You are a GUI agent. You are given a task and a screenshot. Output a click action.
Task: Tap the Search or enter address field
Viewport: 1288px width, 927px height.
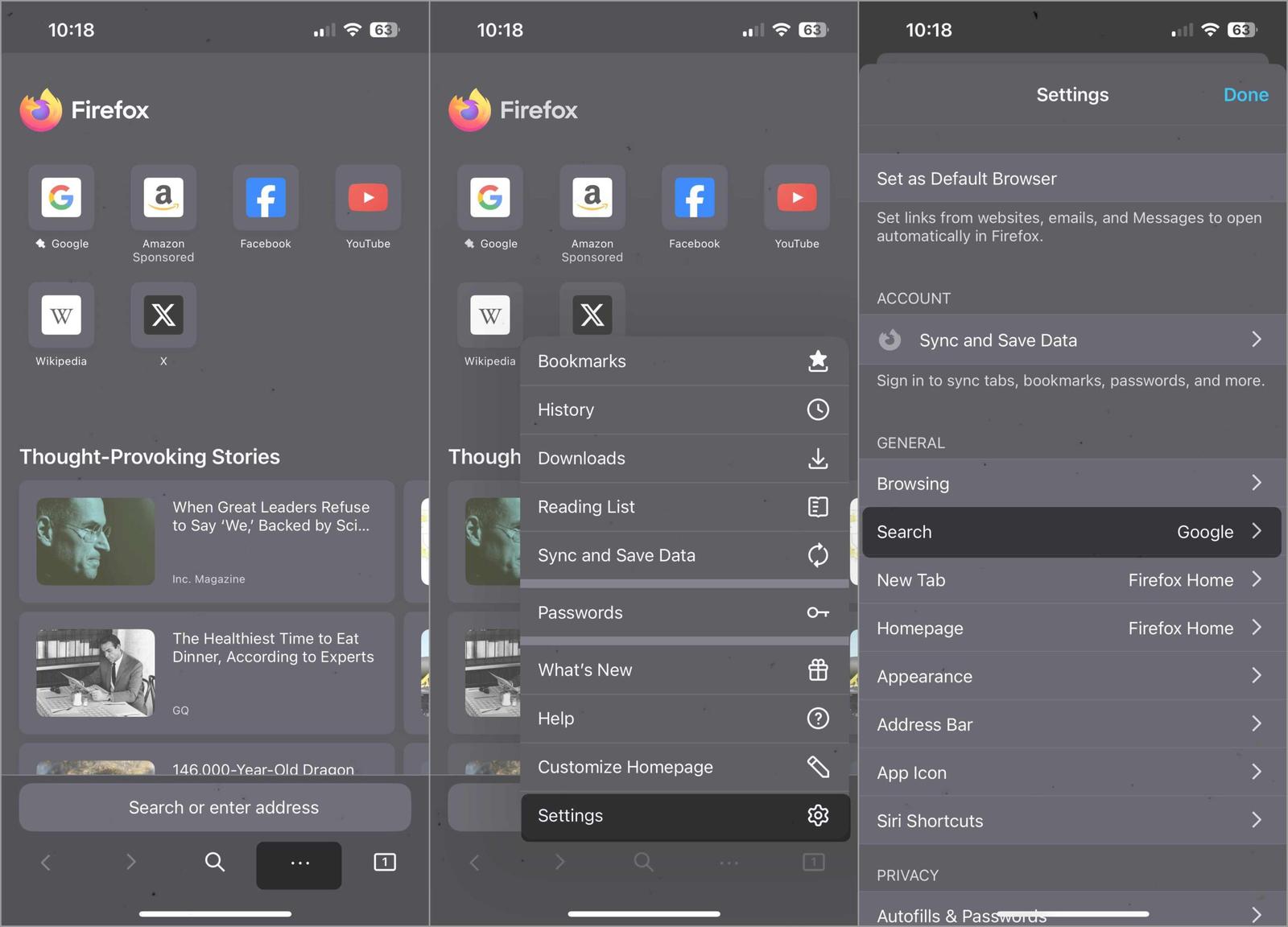click(215, 807)
